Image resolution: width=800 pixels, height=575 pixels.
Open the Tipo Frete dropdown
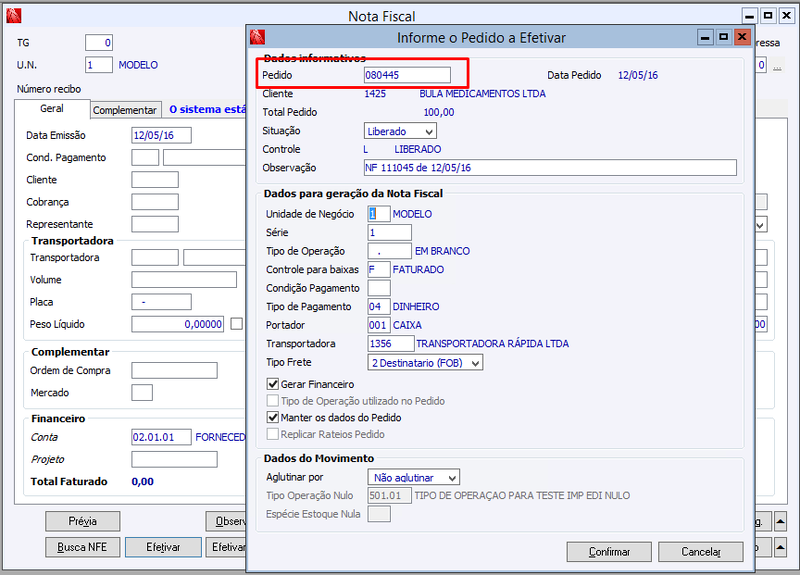tap(425, 363)
